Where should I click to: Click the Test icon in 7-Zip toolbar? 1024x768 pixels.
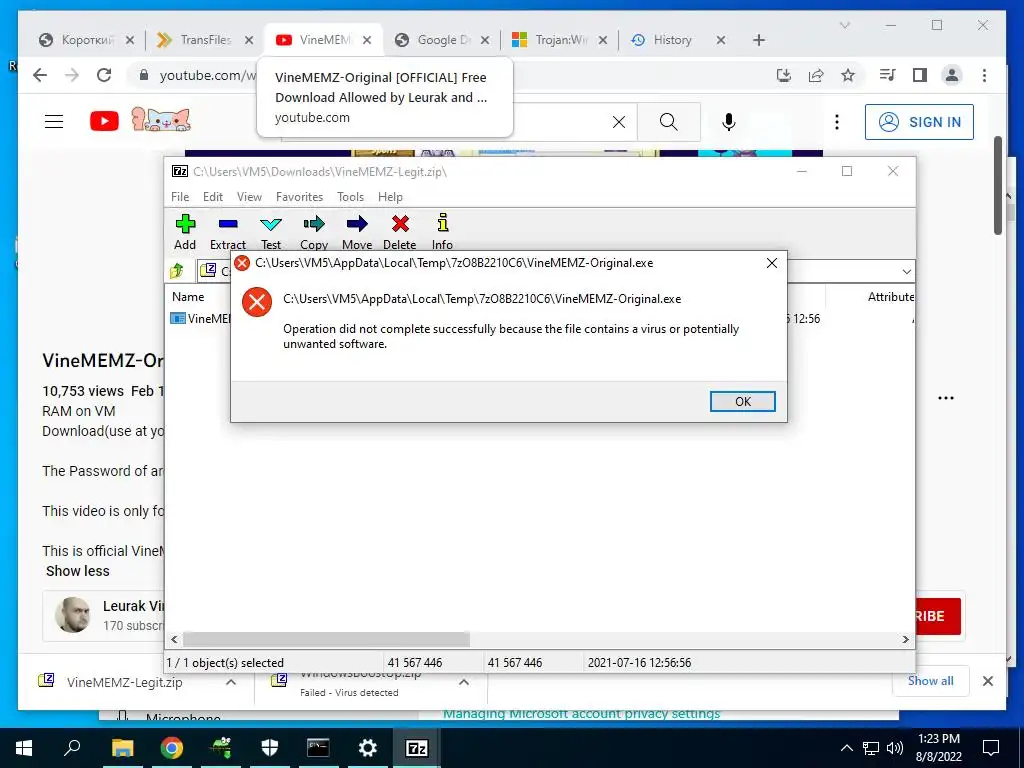tap(271, 224)
